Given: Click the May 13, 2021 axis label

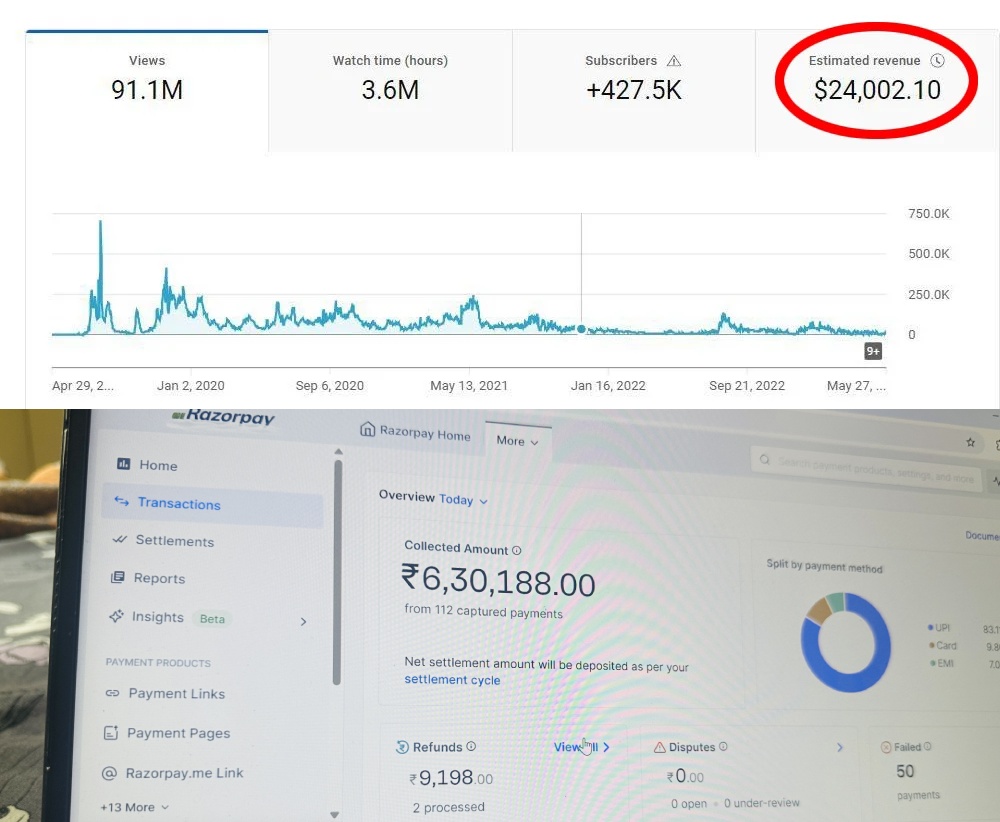Looking at the screenshot, I should [x=469, y=386].
